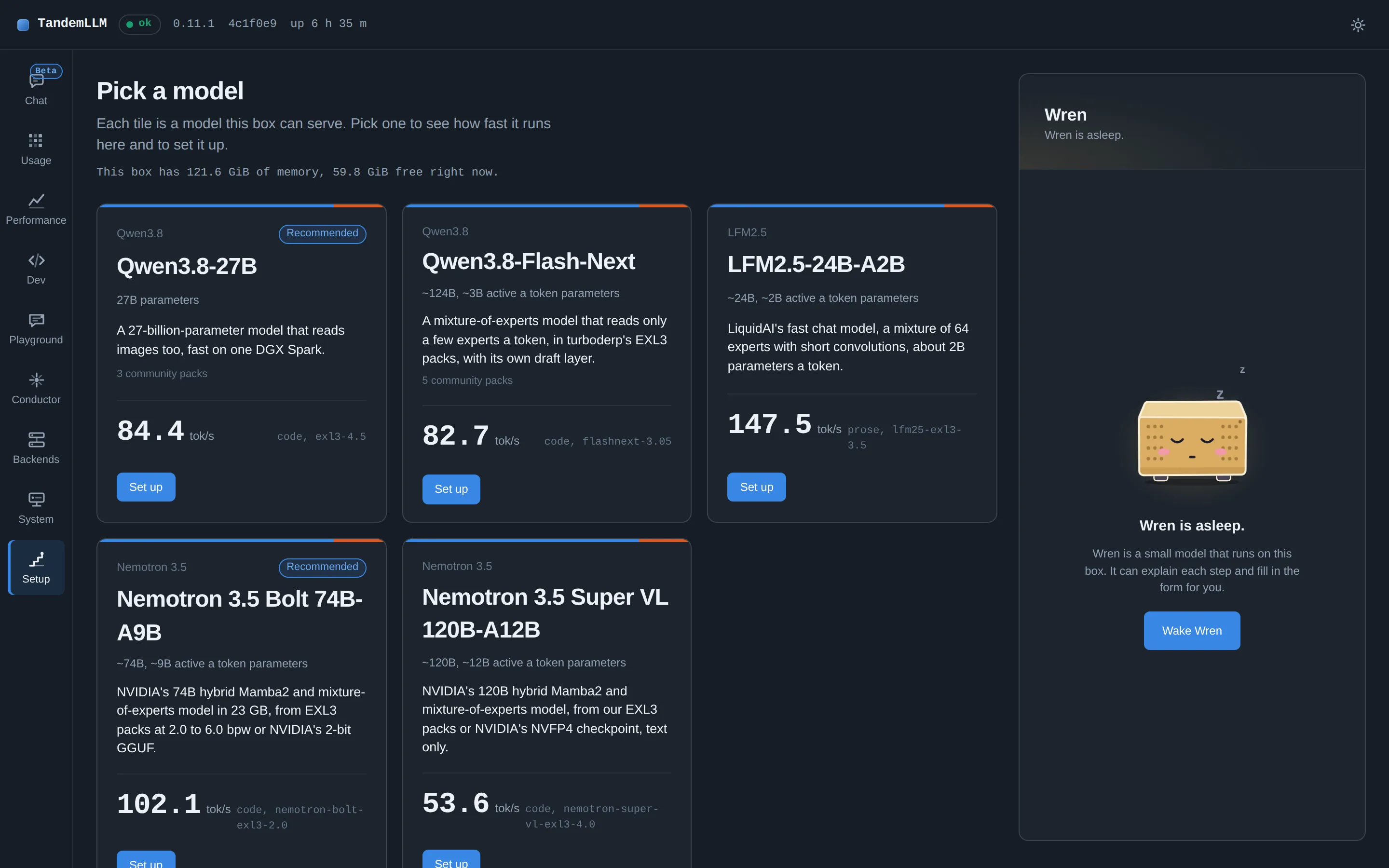The image size is (1389, 868).
Task: Click the sleeping Wren mascot
Action: point(1192,441)
